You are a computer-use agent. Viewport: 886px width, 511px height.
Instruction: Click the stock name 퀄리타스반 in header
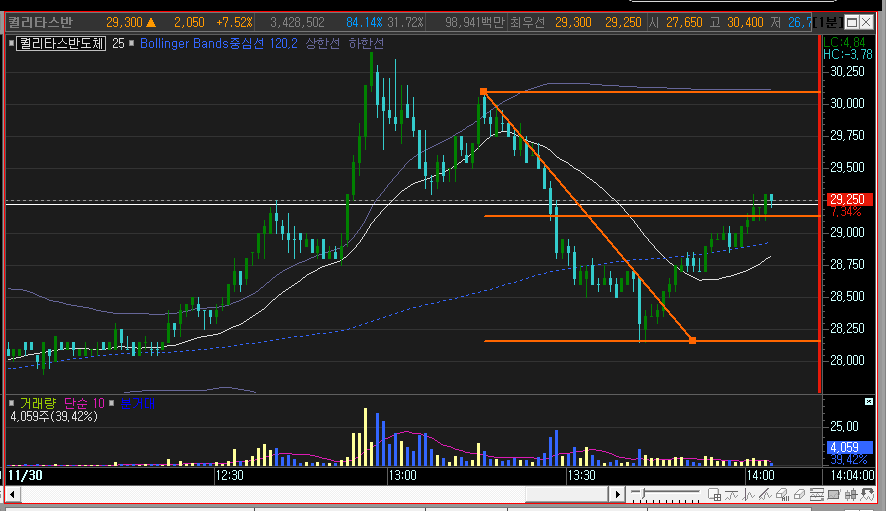(x=41, y=23)
